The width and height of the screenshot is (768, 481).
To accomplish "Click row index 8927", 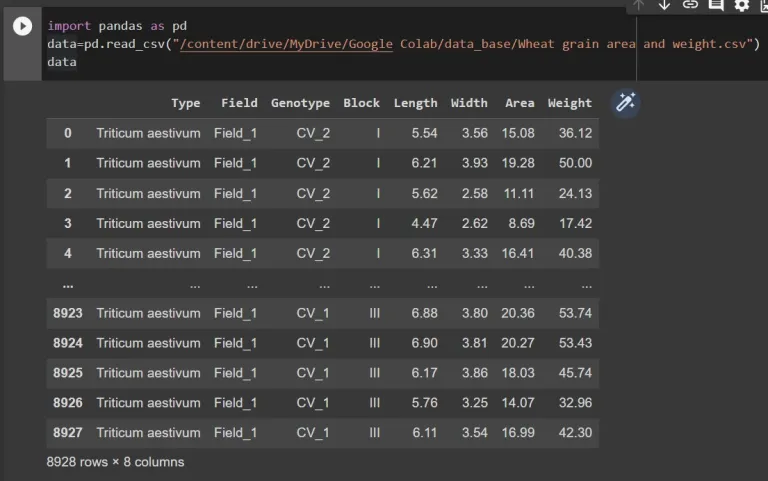I will 68,433.
